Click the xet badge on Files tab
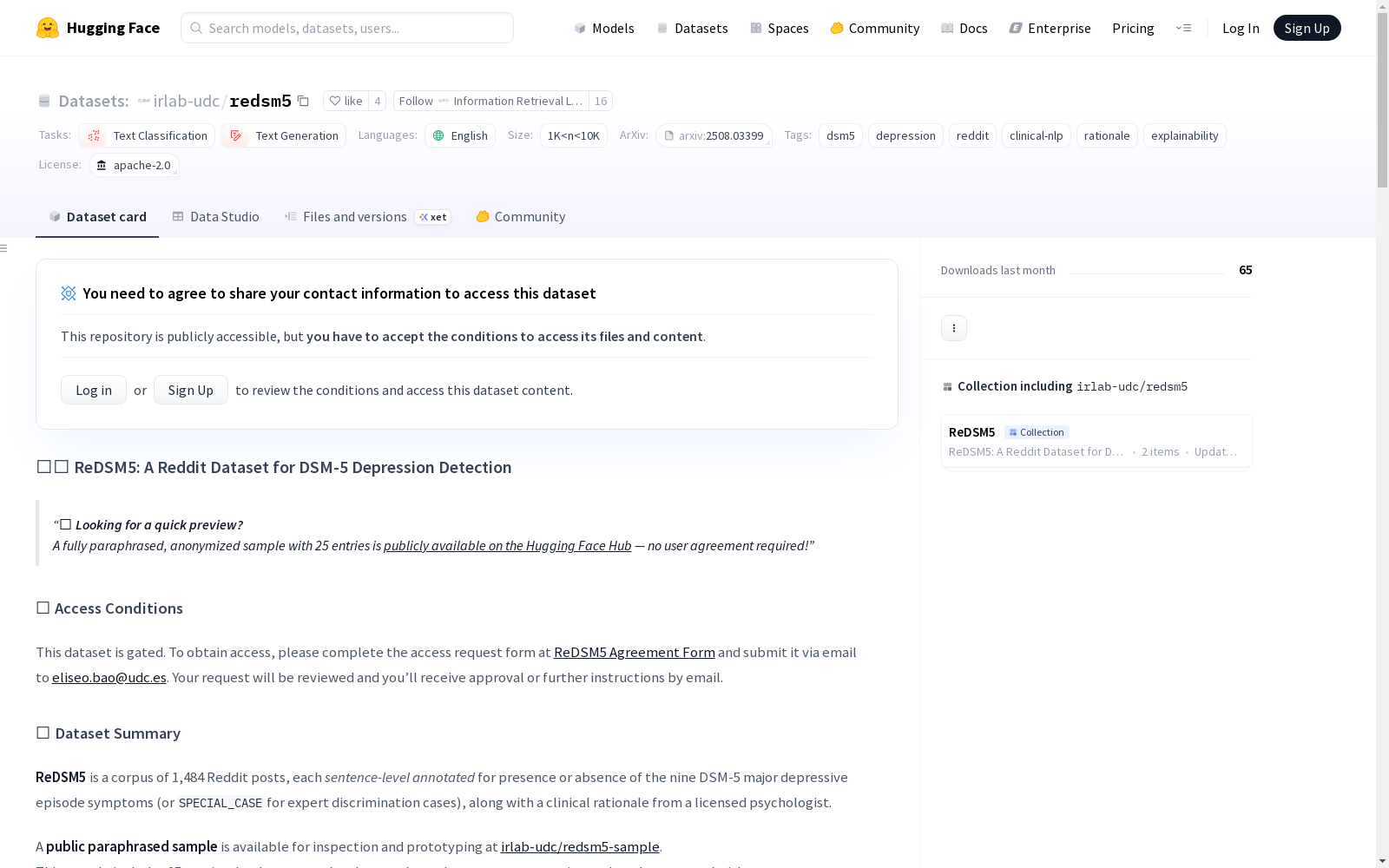 point(433,217)
